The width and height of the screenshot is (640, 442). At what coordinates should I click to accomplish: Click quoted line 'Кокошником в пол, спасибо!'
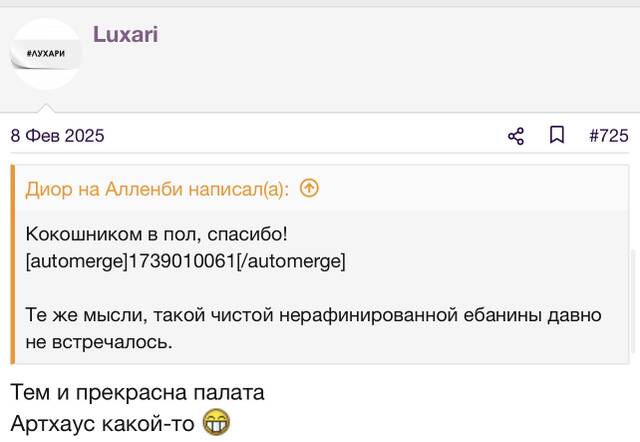point(156,234)
